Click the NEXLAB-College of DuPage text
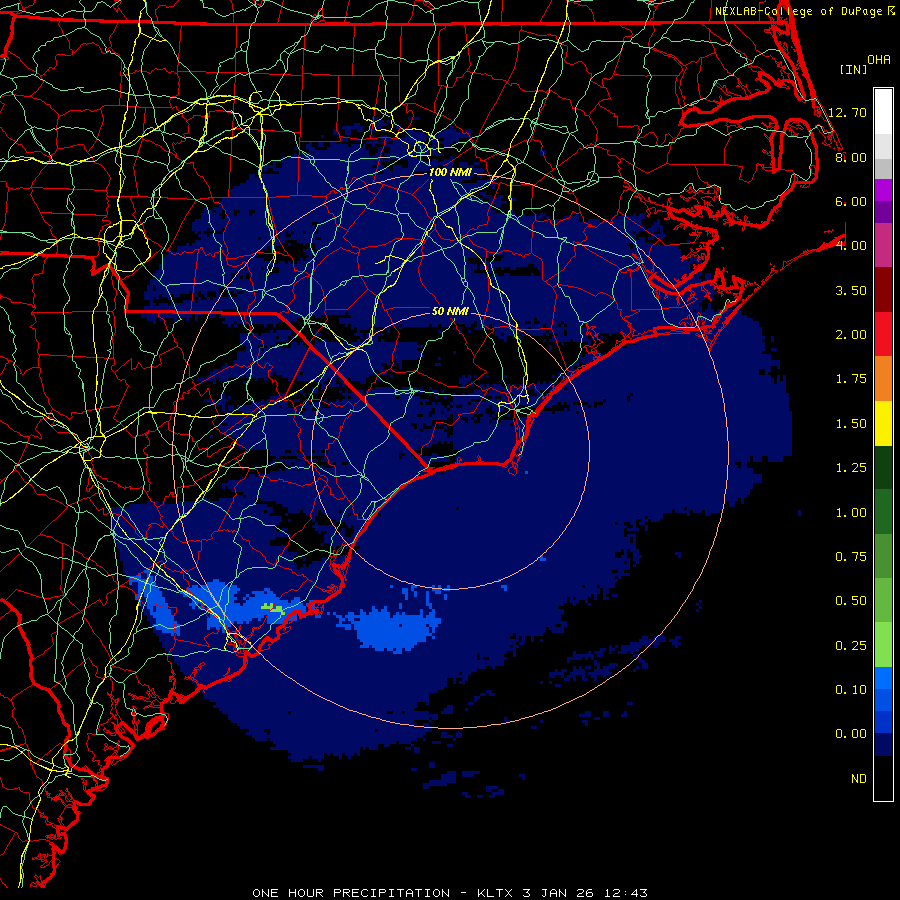The image size is (900, 900). 798,11
